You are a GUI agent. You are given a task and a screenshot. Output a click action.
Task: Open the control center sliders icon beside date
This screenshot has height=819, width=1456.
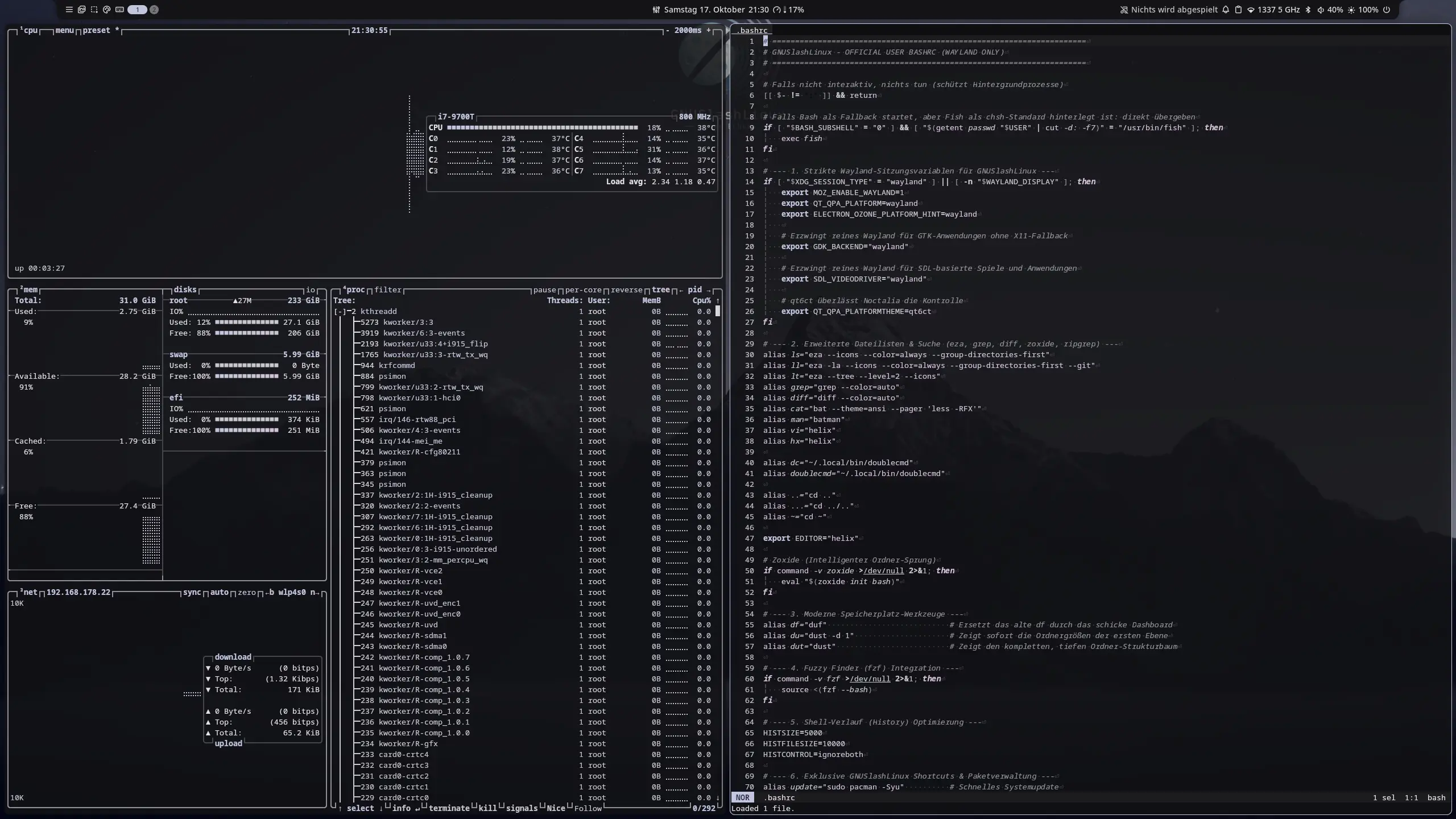(x=656, y=10)
